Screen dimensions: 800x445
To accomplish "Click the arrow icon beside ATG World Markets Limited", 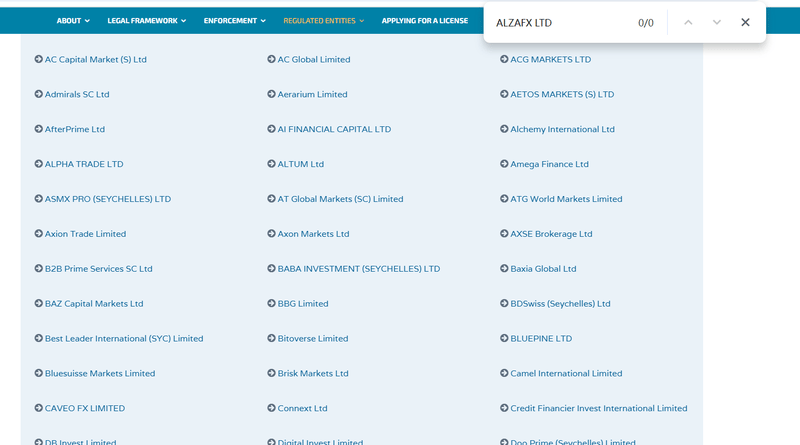I will [x=504, y=199].
